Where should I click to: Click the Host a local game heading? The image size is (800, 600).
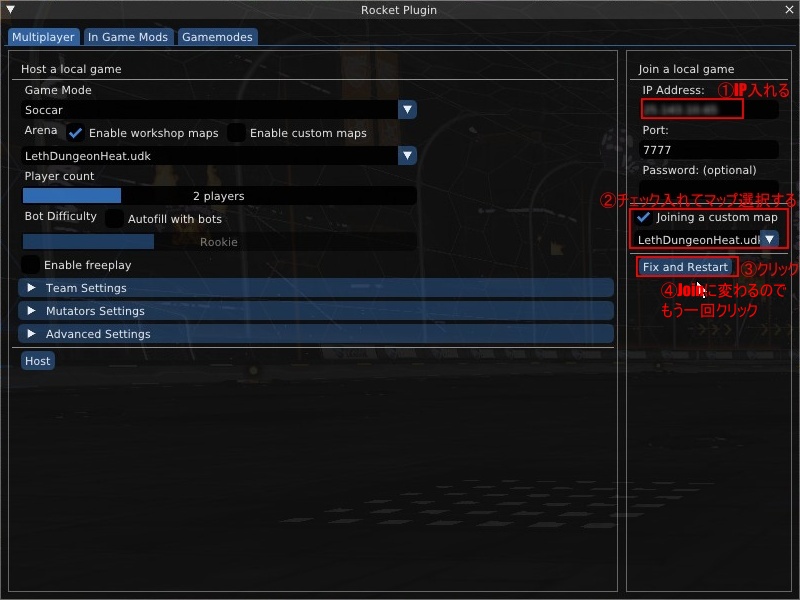point(71,69)
